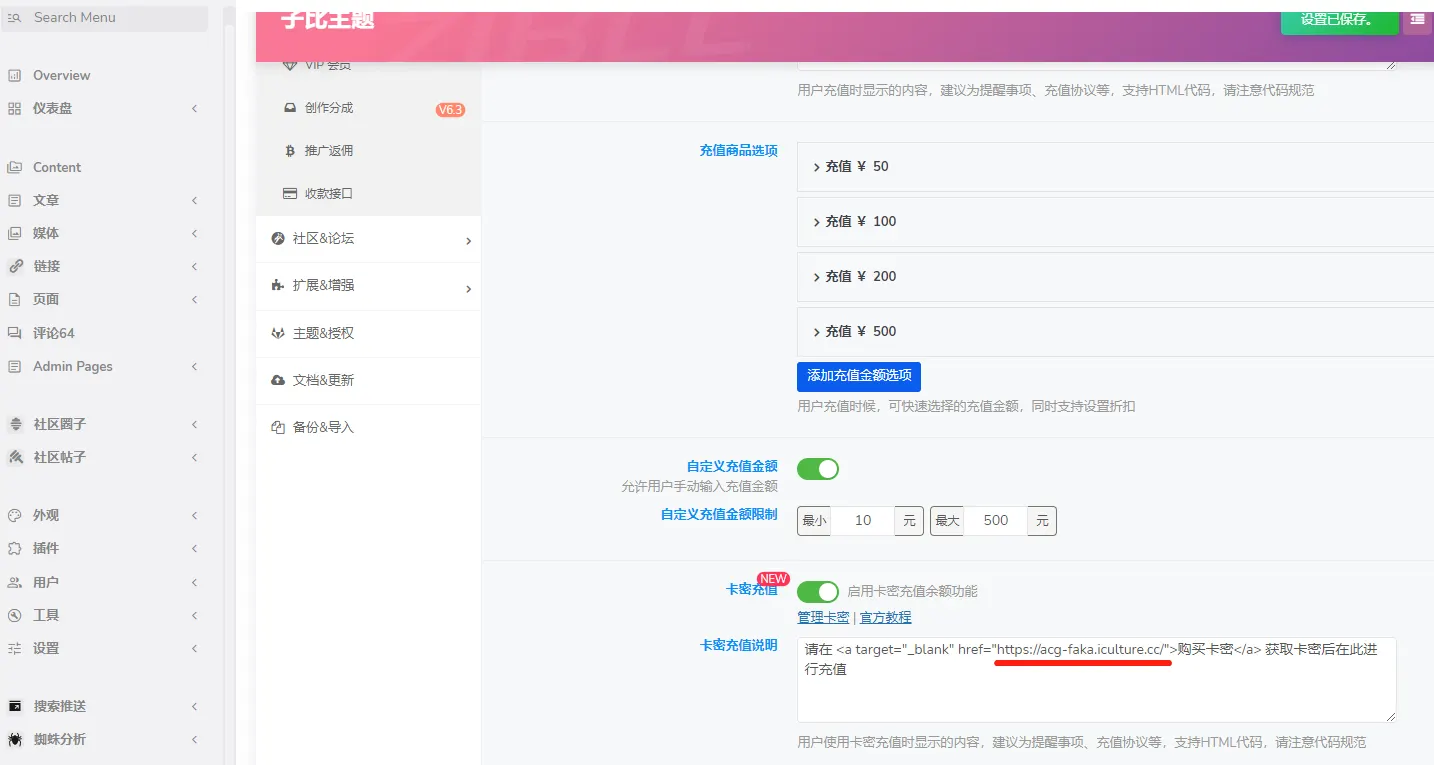
Task: Click the 文章 sidebar icon
Action: [x=14, y=200]
